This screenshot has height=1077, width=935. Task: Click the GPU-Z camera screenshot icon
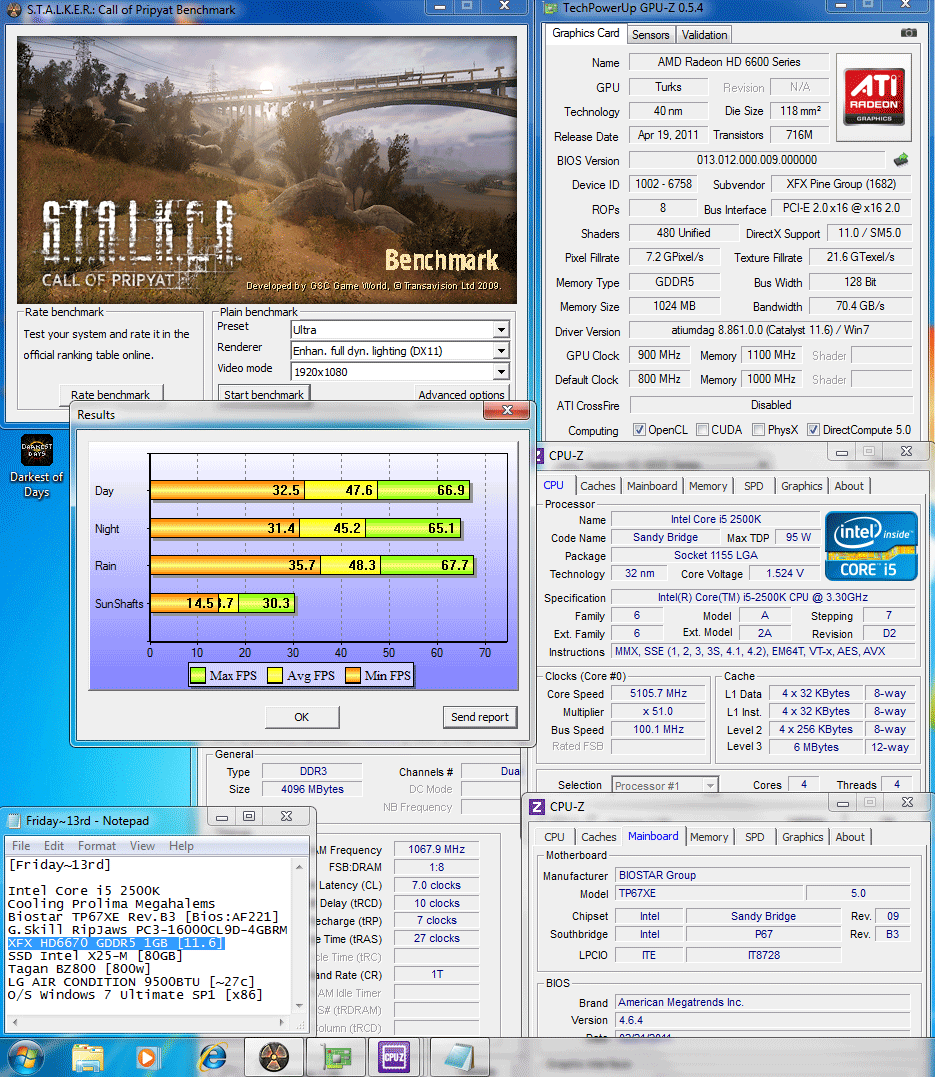pos(908,33)
